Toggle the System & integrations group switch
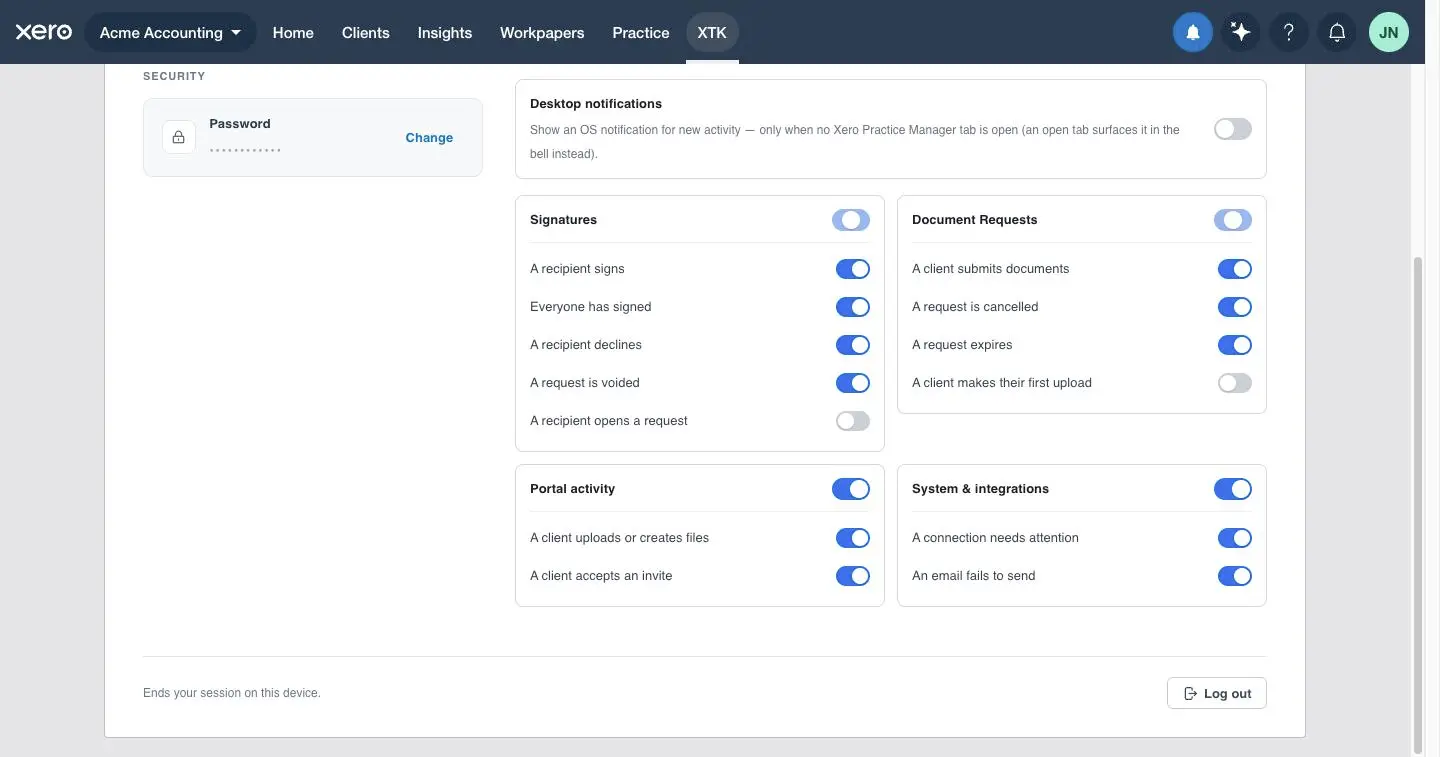Screen dimensions: 1440x757 (1233, 489)
